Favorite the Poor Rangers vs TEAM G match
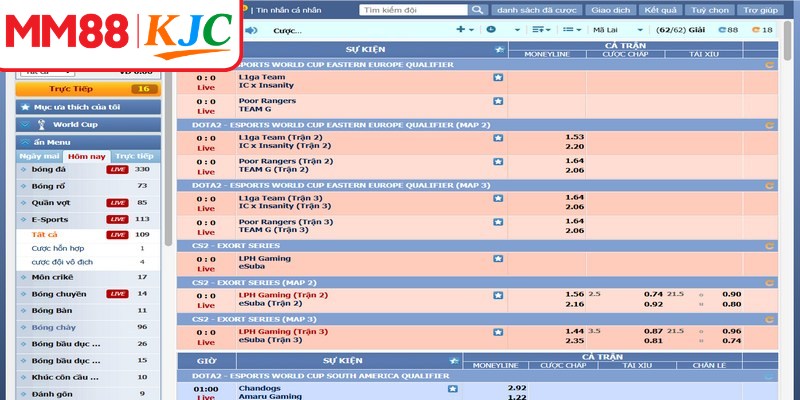This screenshot has height=400, width=800. tap(498, 101)
